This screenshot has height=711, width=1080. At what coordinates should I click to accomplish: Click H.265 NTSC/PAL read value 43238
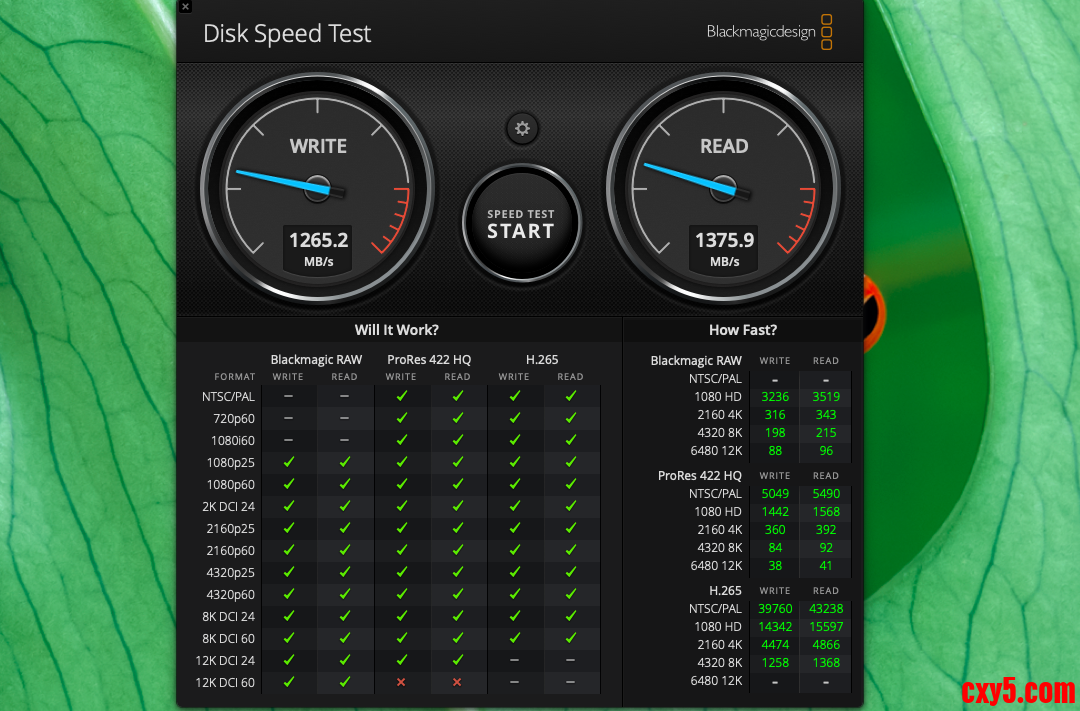pyautogui.click(x=826, y=609)
